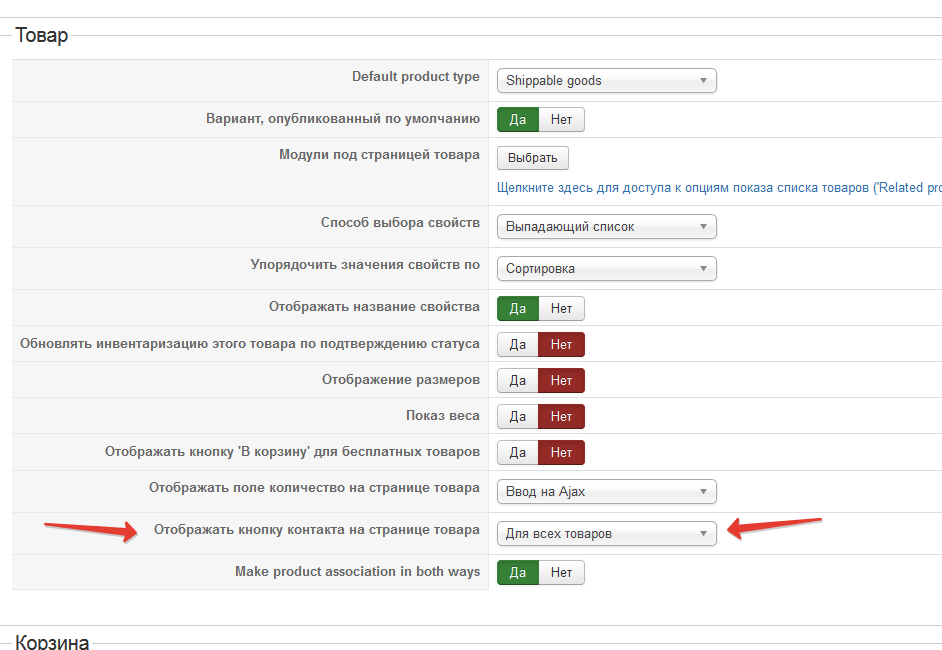Set 'Make product association in both ways' to Нет
Image resolution: width=942 pixels, height=650 pixels.
point(561,573)
